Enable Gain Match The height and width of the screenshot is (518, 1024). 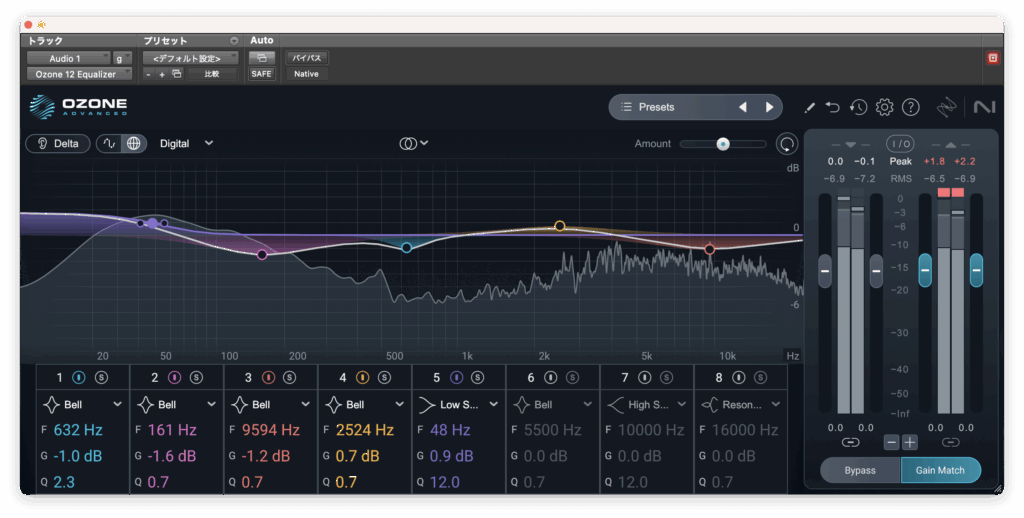pos(940,470)
